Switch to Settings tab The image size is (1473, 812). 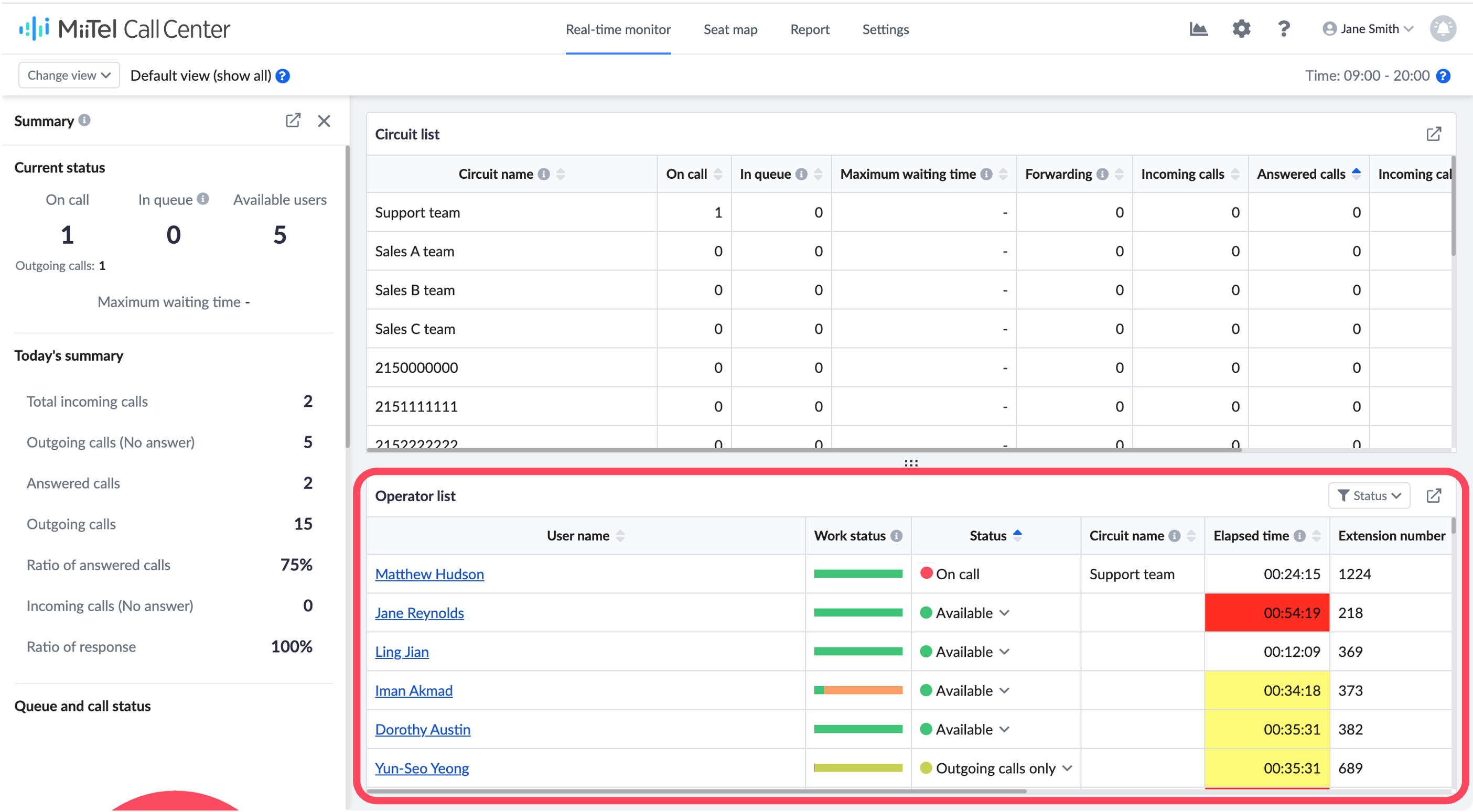[885, 29]
